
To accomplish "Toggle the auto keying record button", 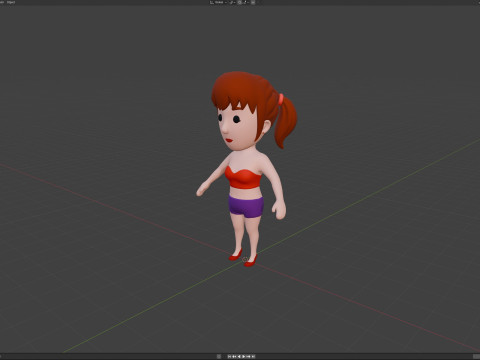I will coord(219,356).
